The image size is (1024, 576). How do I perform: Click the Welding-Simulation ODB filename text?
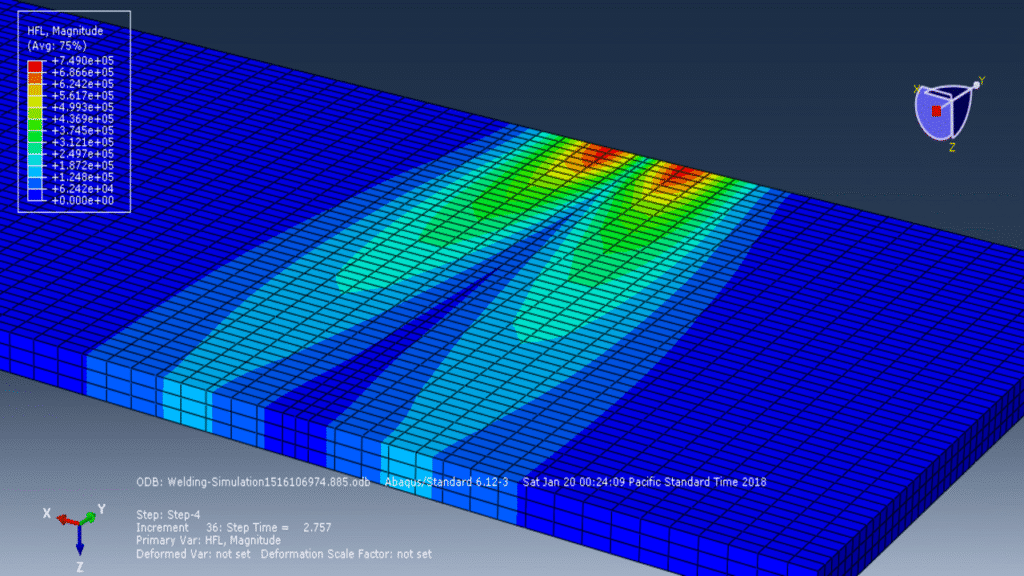tap(250, 481)
